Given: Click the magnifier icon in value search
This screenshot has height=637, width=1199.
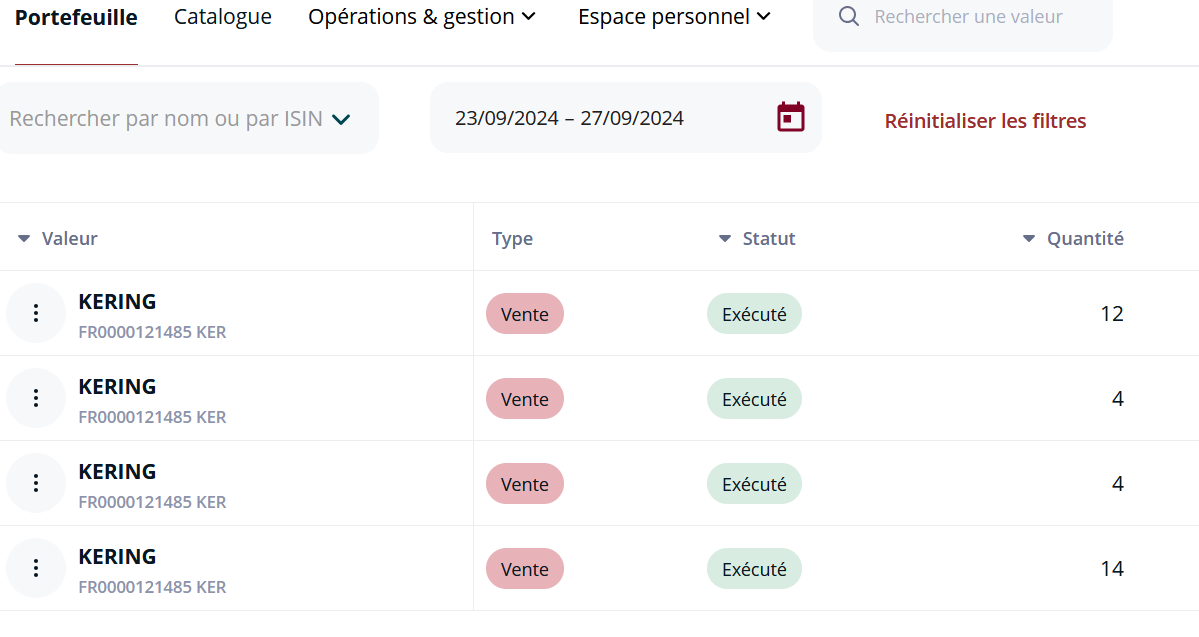Looking at the screenshot, I should click(x=849, y=16).
